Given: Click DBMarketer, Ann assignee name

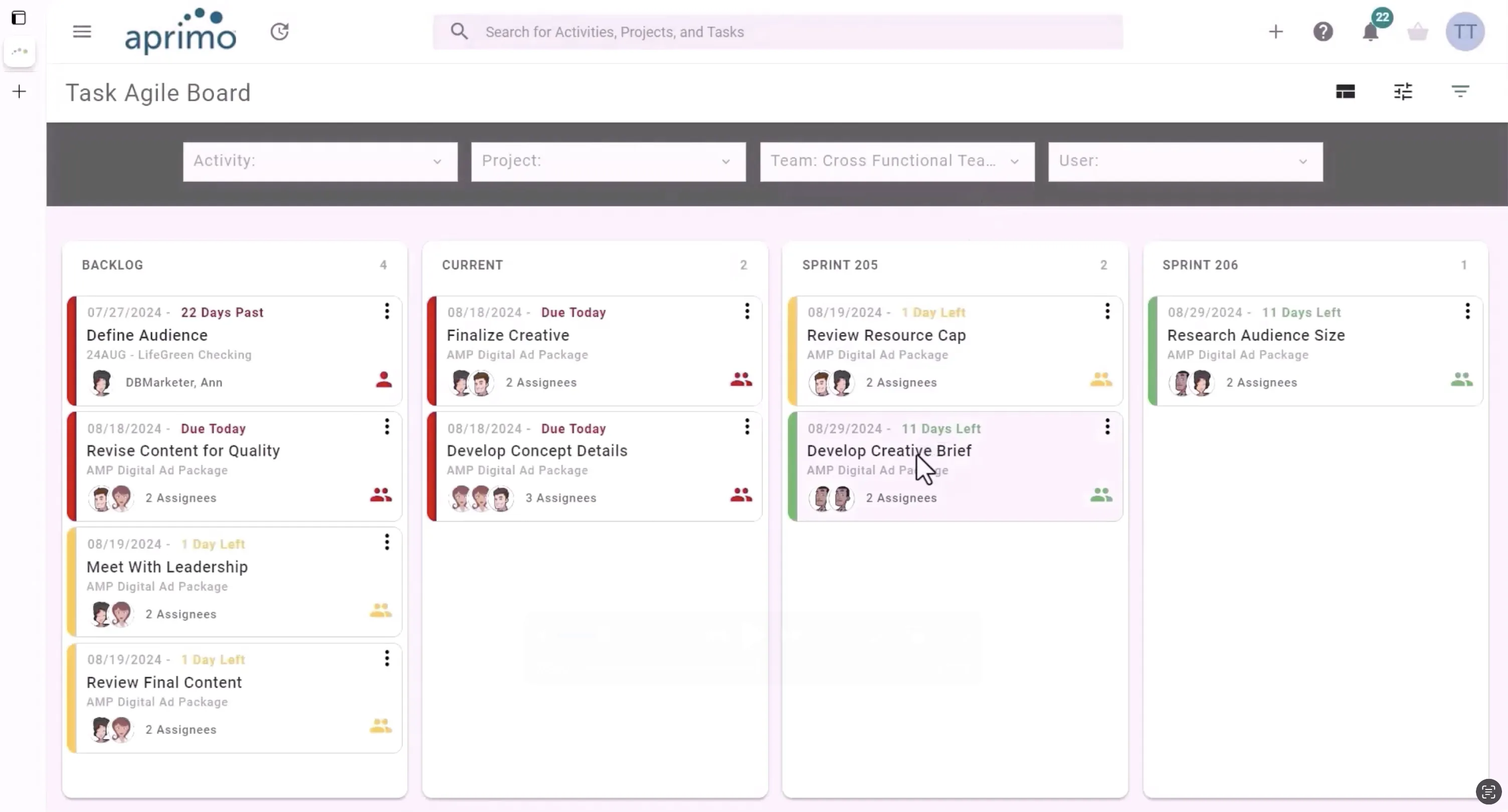Looking at the screenshot, I should pos(174,383).
